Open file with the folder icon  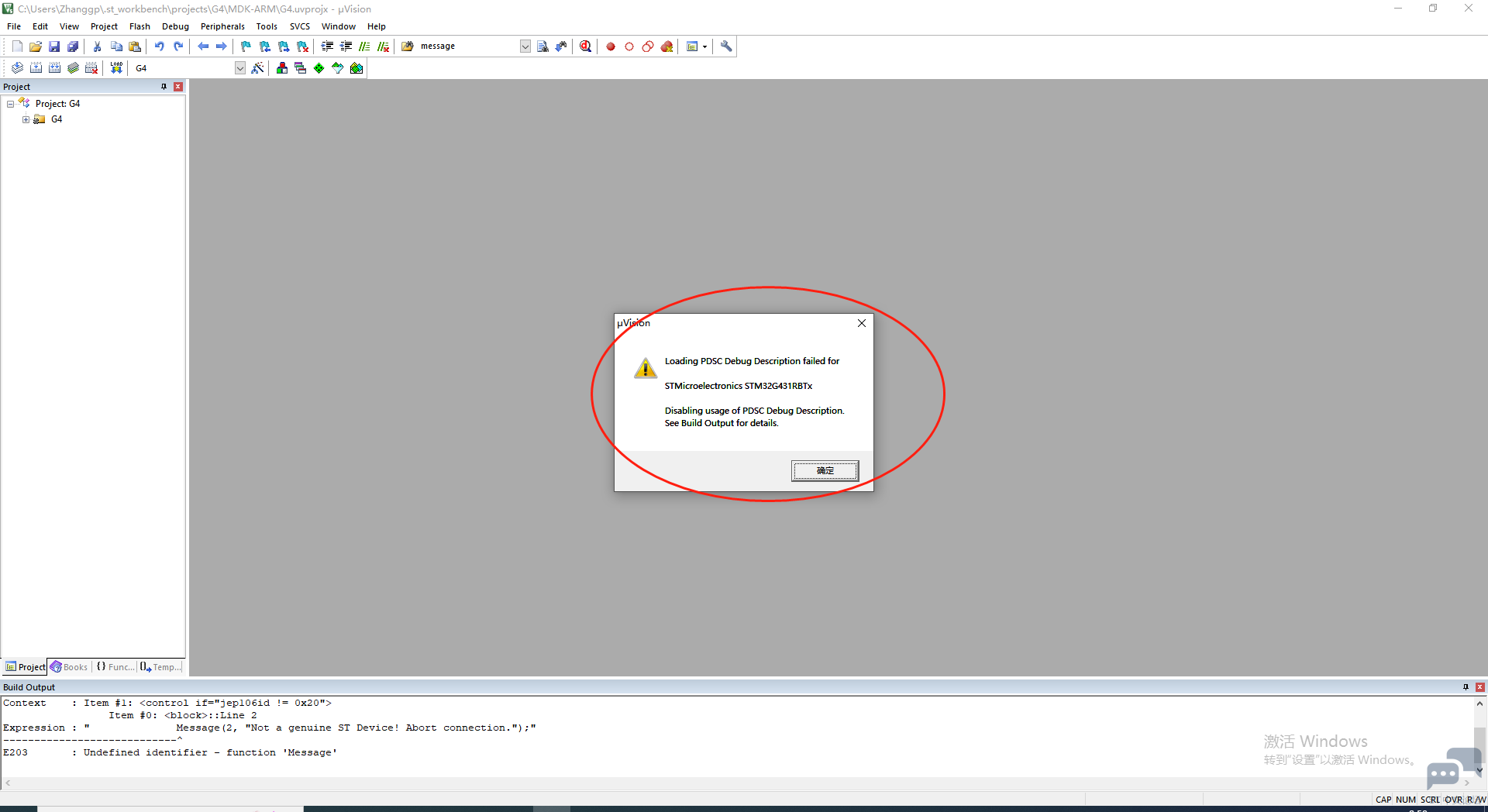pos(36,46)
